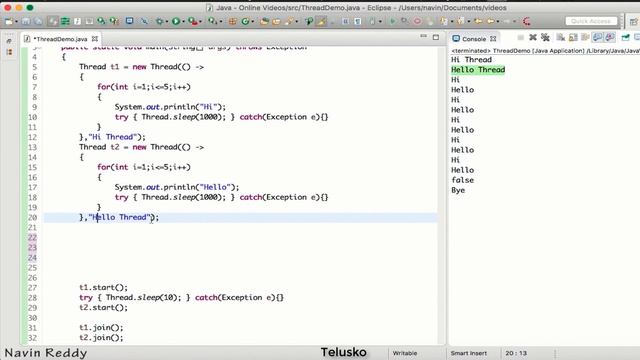Toggle Pin Console icon

point(625,38)
